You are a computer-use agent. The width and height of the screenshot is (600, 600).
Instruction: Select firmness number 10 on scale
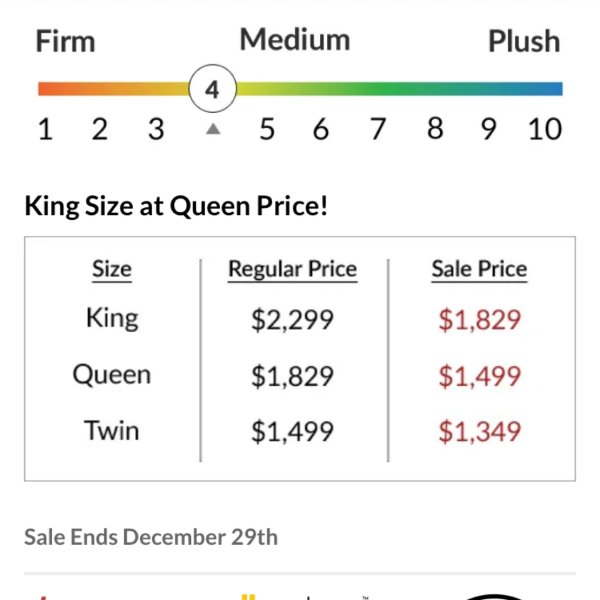click(x=545, y=129)
